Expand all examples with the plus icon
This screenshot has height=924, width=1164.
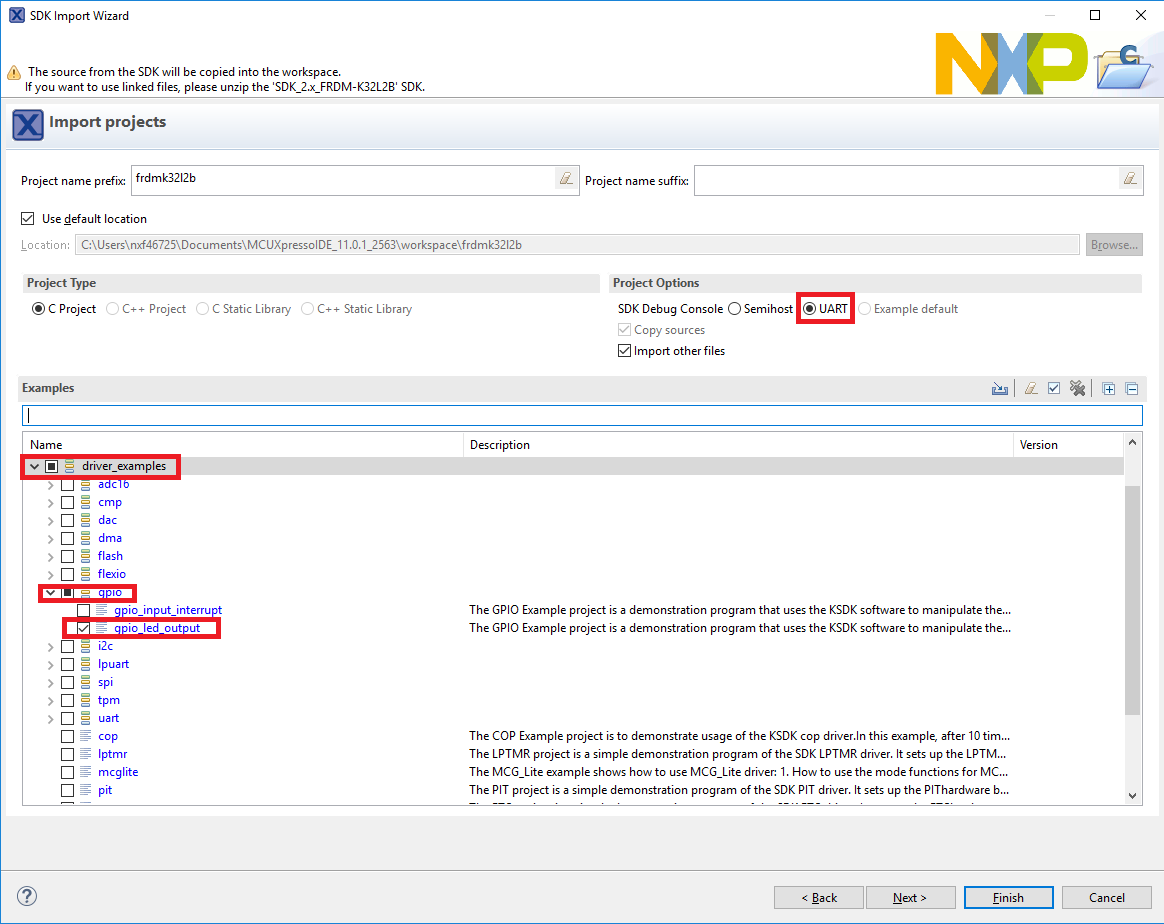pos(1108,389)
